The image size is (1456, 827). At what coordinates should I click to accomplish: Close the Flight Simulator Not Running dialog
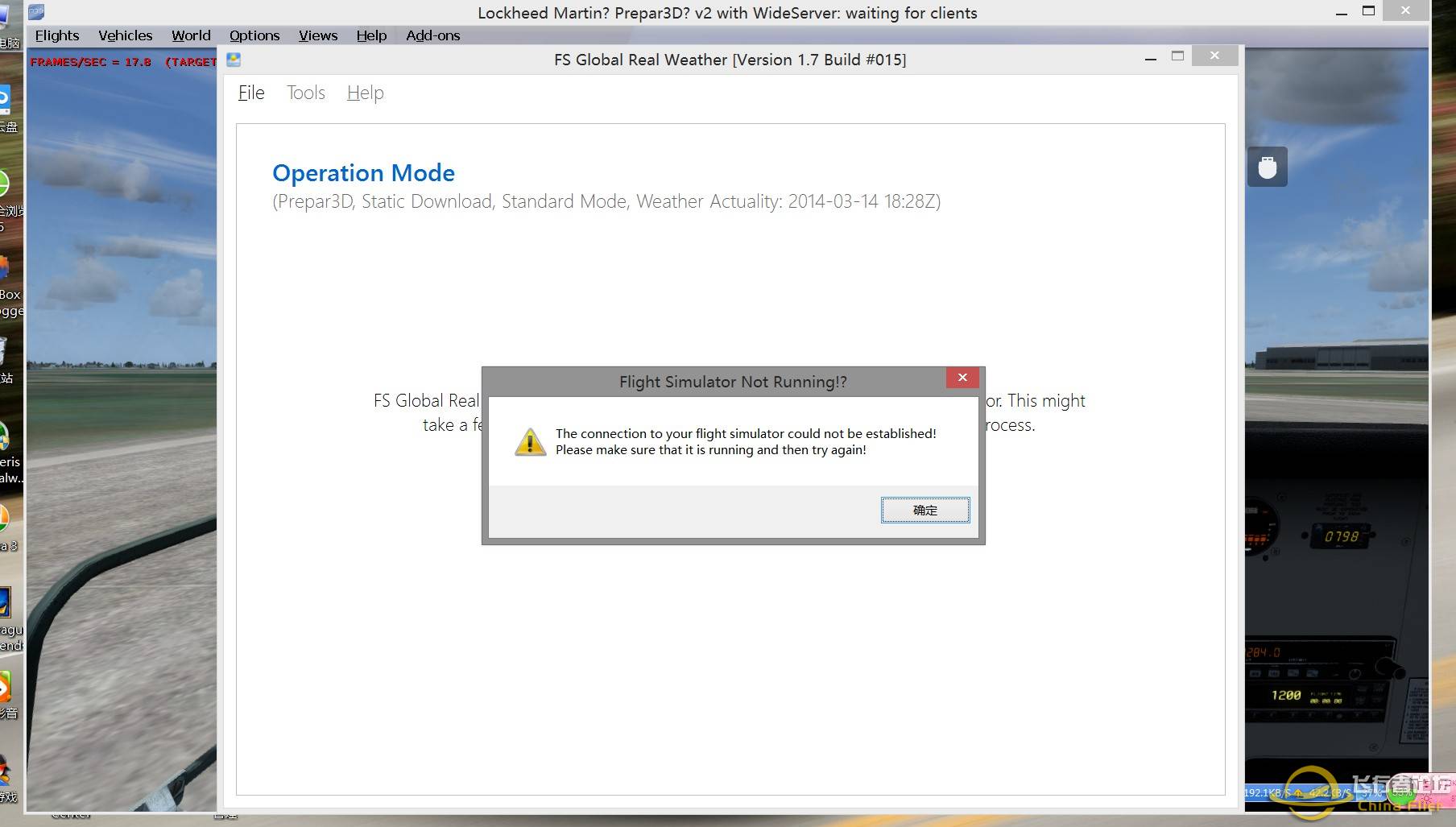click(x=962, y=378)
